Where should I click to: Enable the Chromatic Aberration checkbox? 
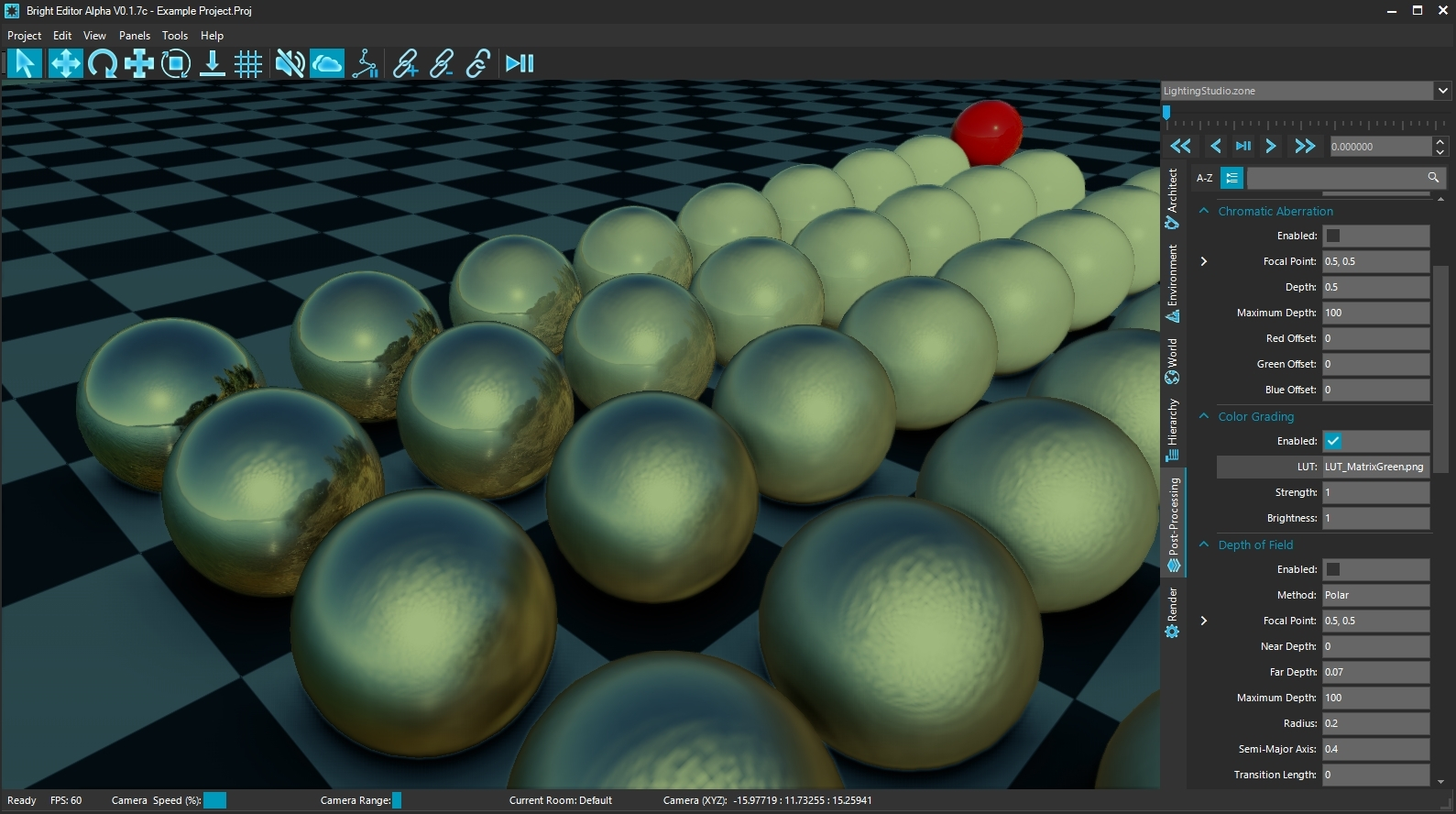(1333, 236)
